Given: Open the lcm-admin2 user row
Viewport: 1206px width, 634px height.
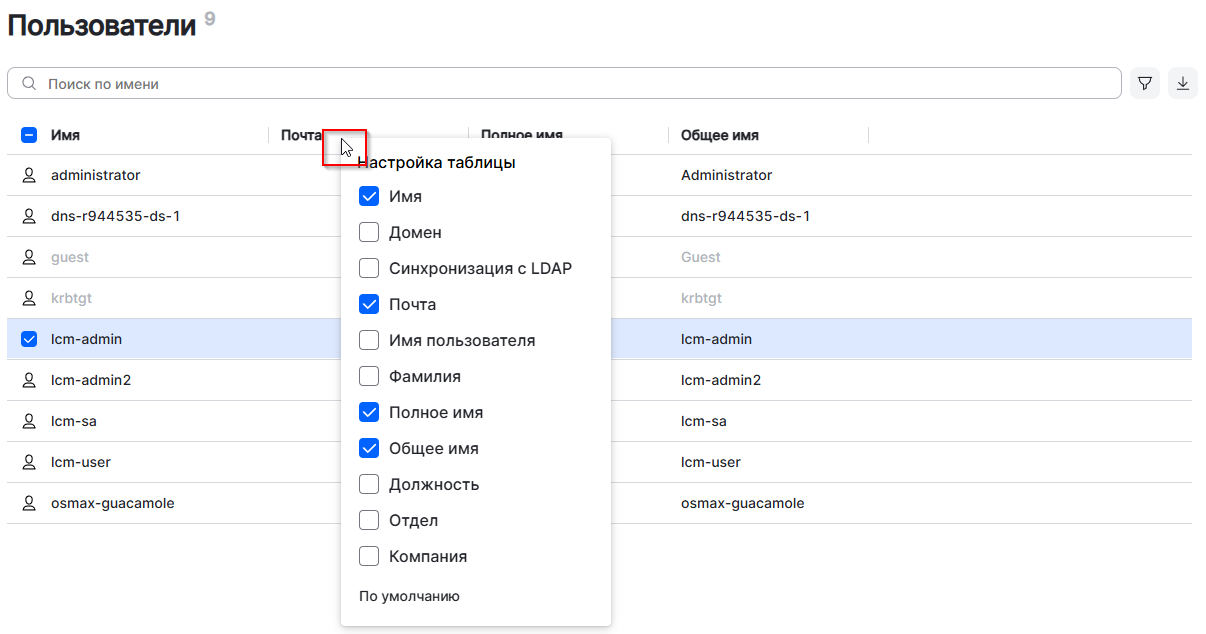Looking at the screenshot, I should (x=91, y=380).
